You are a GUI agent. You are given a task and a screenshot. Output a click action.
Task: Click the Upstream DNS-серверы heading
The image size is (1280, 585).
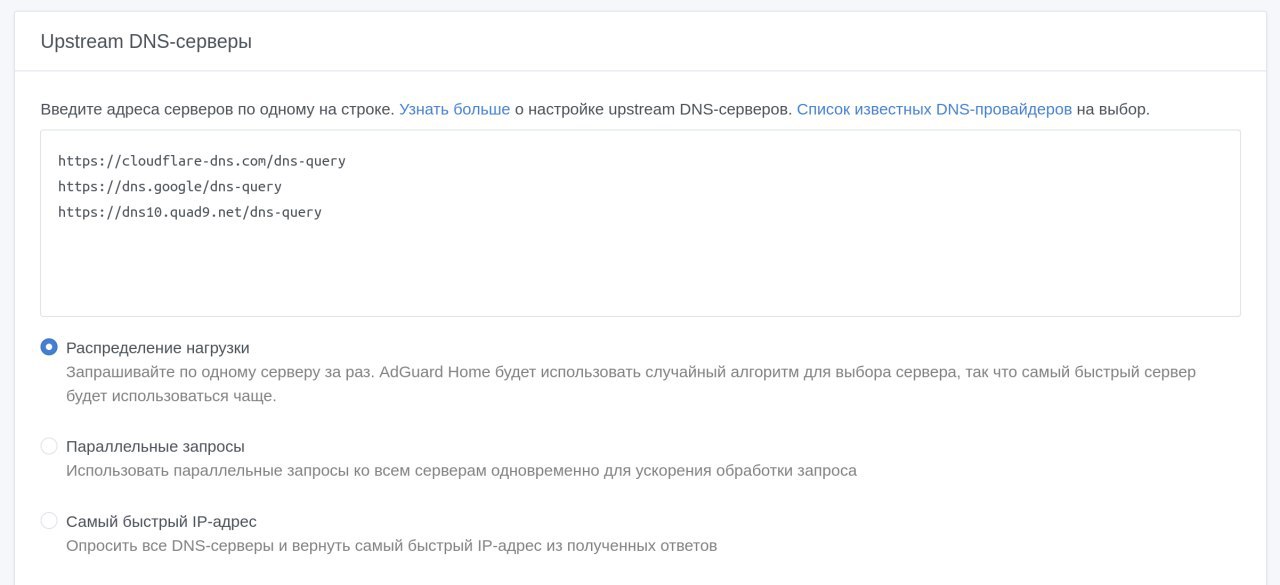point(146,41)
